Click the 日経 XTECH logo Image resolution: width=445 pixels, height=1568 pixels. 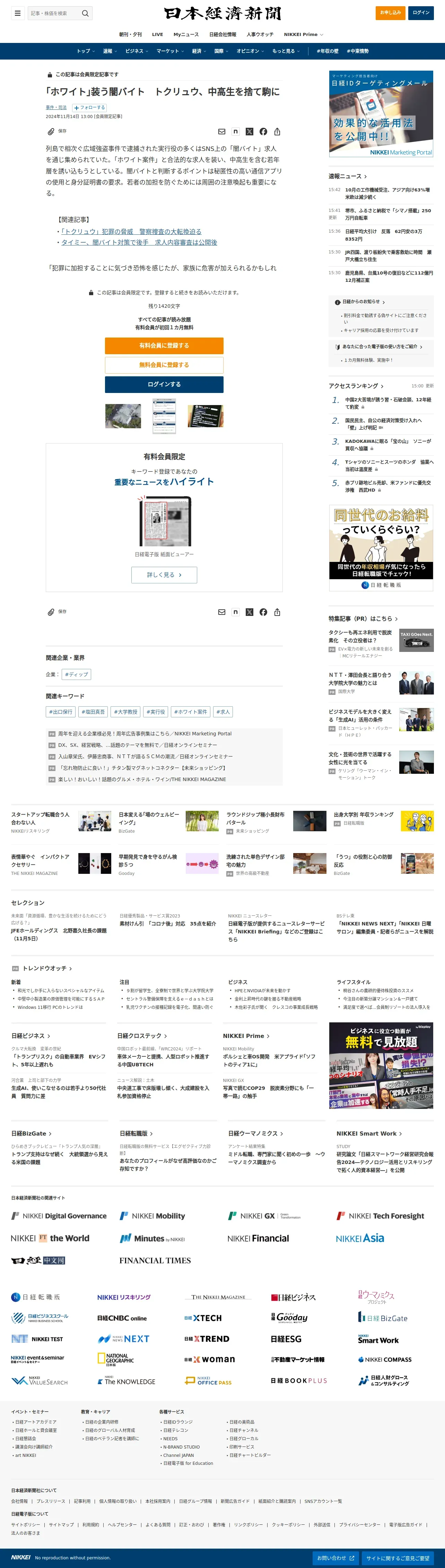pos(203,1318)
